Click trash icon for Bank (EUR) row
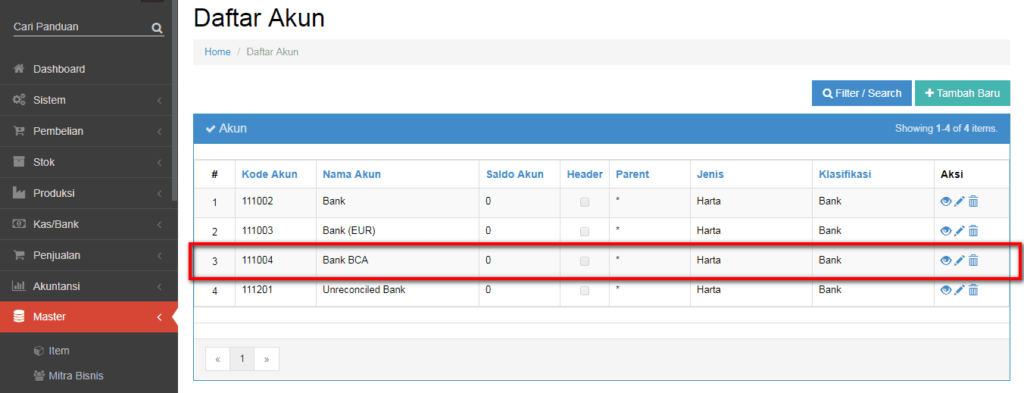The height and width of the screenshot is (393, 1024). tap(973, 230)
